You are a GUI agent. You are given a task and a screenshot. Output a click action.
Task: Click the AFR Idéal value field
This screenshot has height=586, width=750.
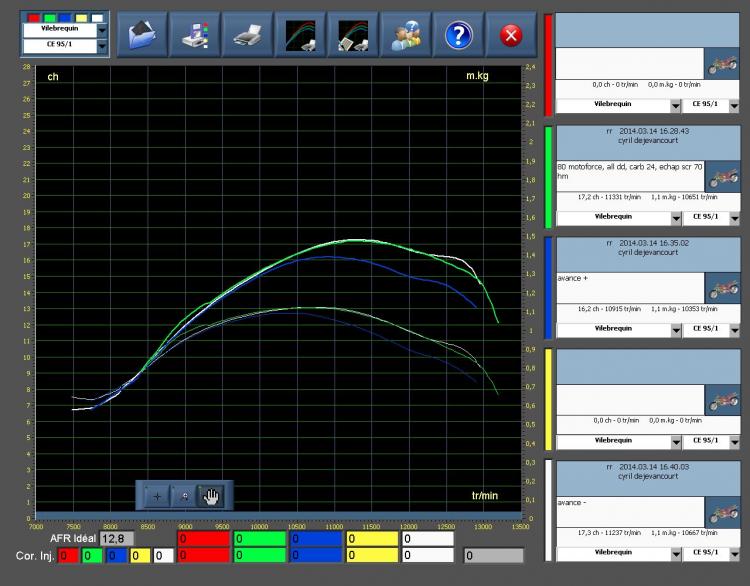[116, 538]
